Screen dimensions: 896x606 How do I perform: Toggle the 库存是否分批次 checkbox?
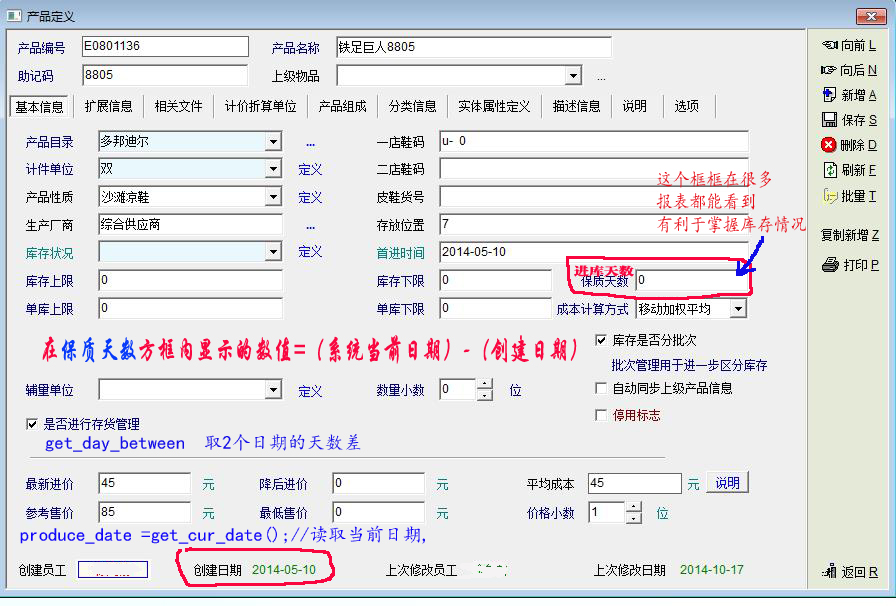click(601, 340)
